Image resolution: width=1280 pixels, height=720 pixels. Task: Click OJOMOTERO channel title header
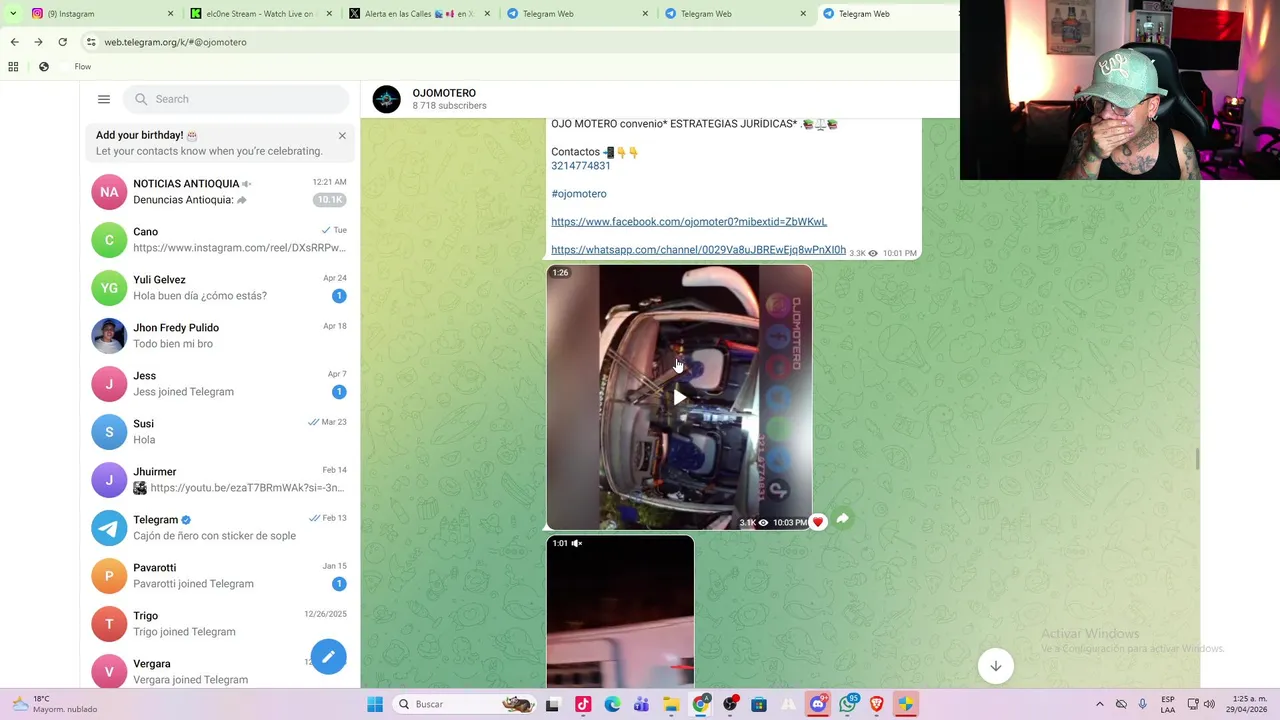tap(444, 93)
